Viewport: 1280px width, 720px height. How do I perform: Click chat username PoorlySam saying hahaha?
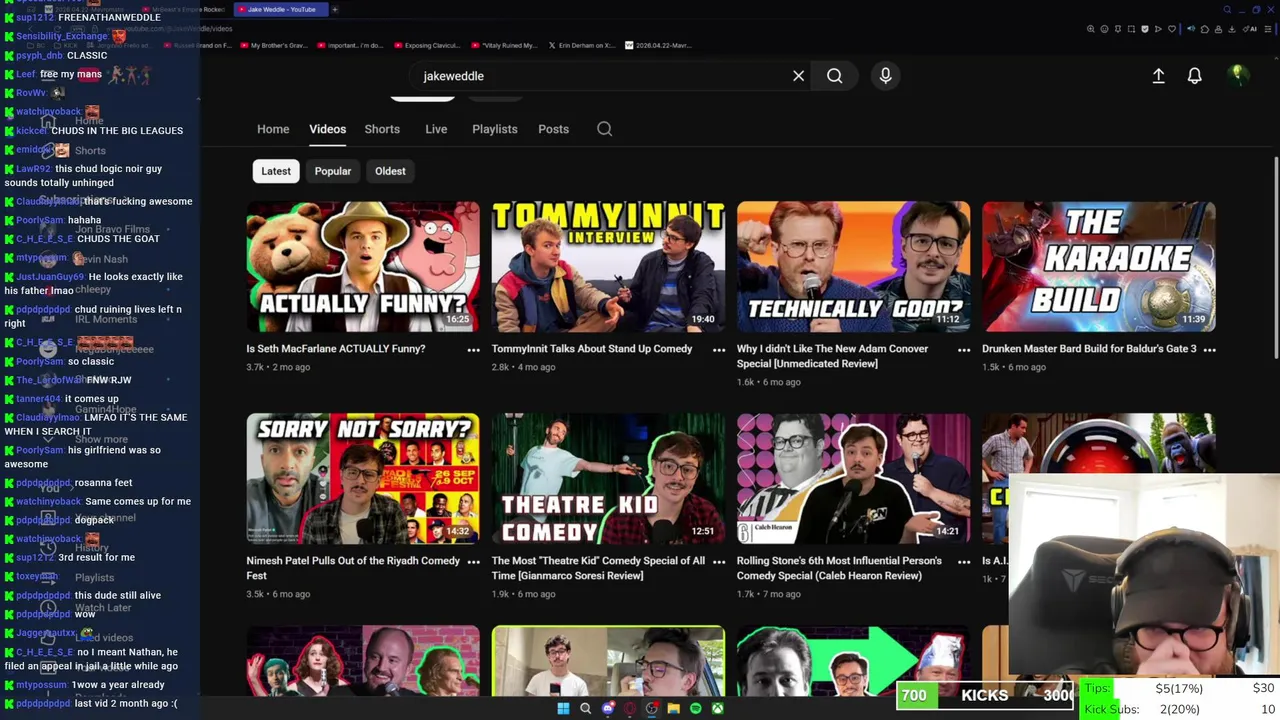[x=40, y=220]
